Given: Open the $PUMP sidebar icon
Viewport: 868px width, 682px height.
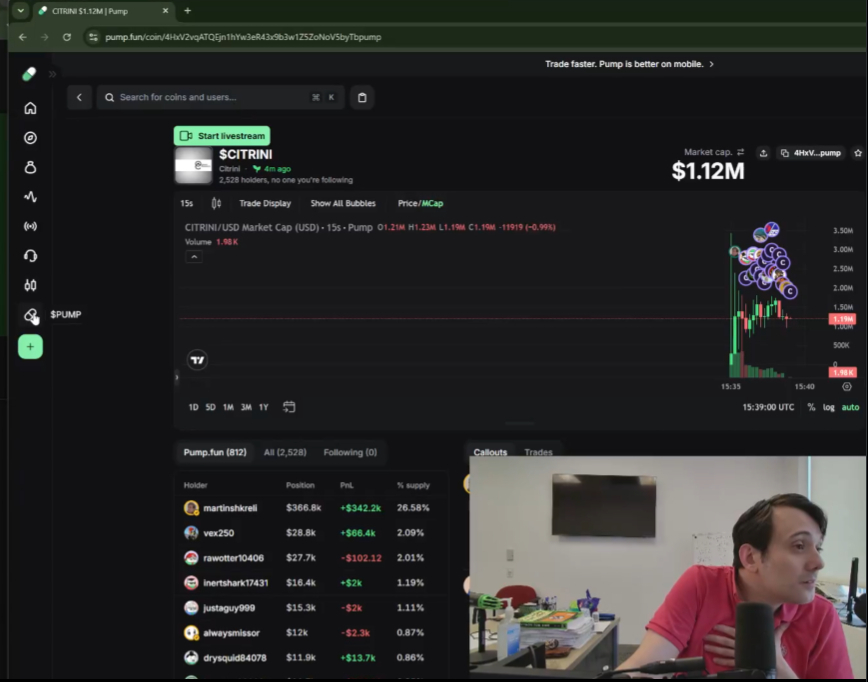Looking at the screenshot, I should 30,315.
